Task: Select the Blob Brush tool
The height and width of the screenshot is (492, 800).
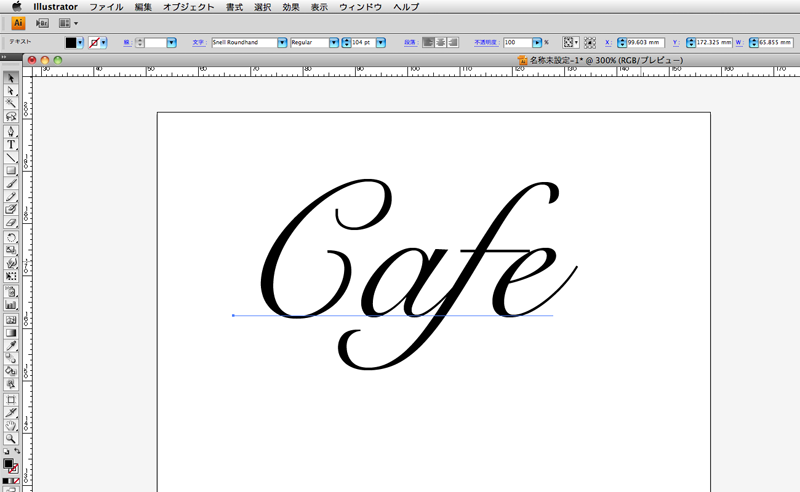Action: point(11,209)
